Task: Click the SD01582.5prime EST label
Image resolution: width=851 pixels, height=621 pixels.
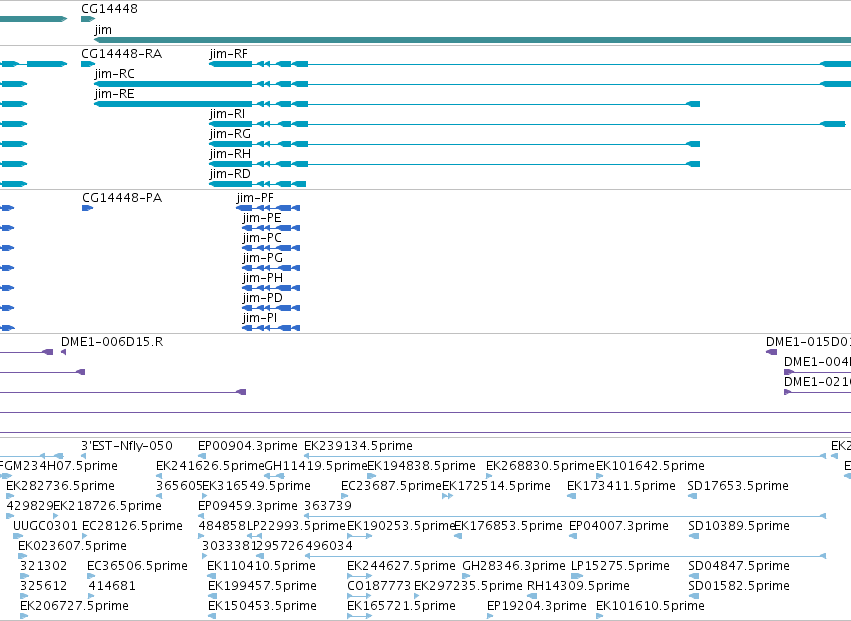Action: [739, 587]
